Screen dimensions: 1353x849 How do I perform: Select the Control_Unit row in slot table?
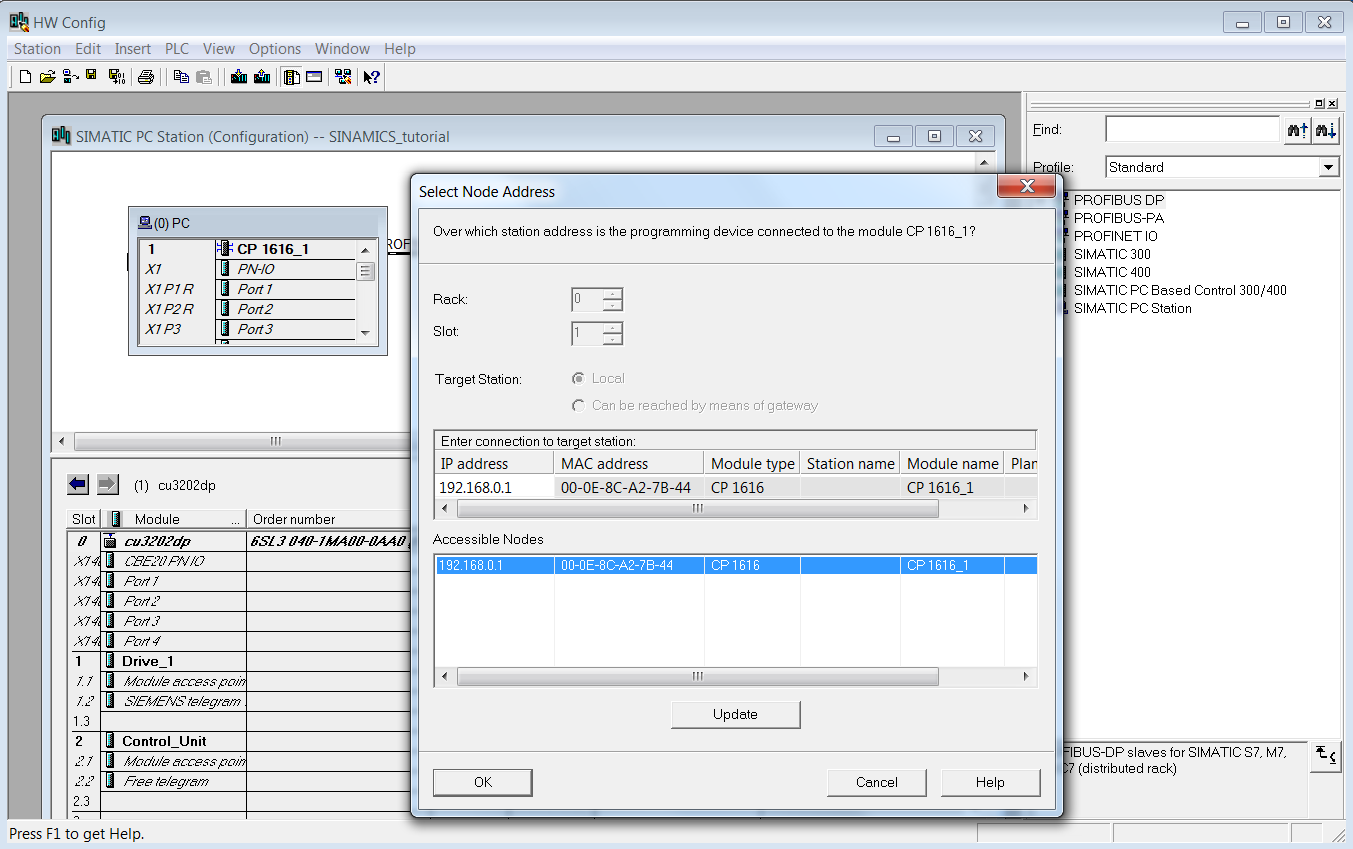click(x=240, y=741)
